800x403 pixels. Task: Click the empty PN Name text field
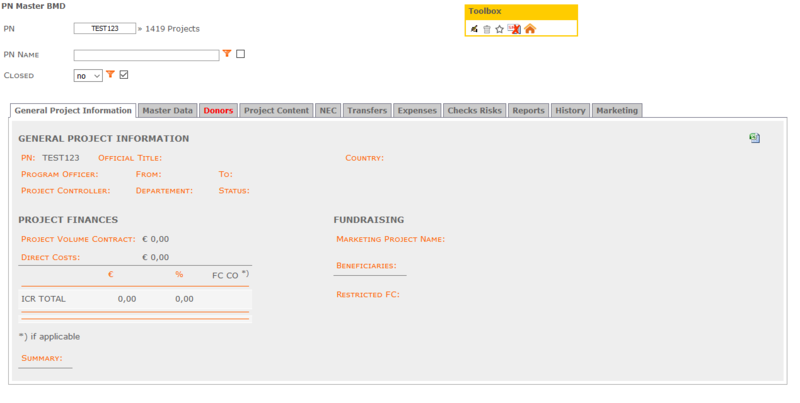pyautogui.click(x=146, y=55)
